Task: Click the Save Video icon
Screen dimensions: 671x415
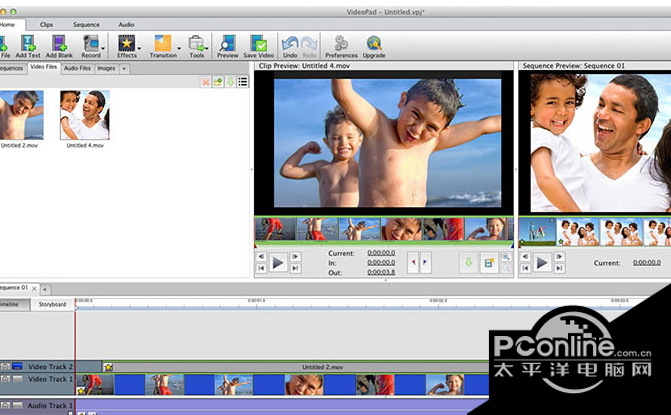Action: click(x=258, y=43)
